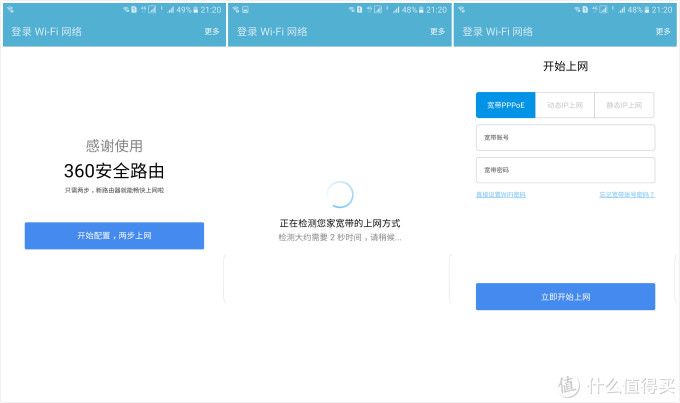Image resolution: width=680 pixels, height=403 pixels.
Task: Click the 开始上网 page heading
Action: pos(565,66)
